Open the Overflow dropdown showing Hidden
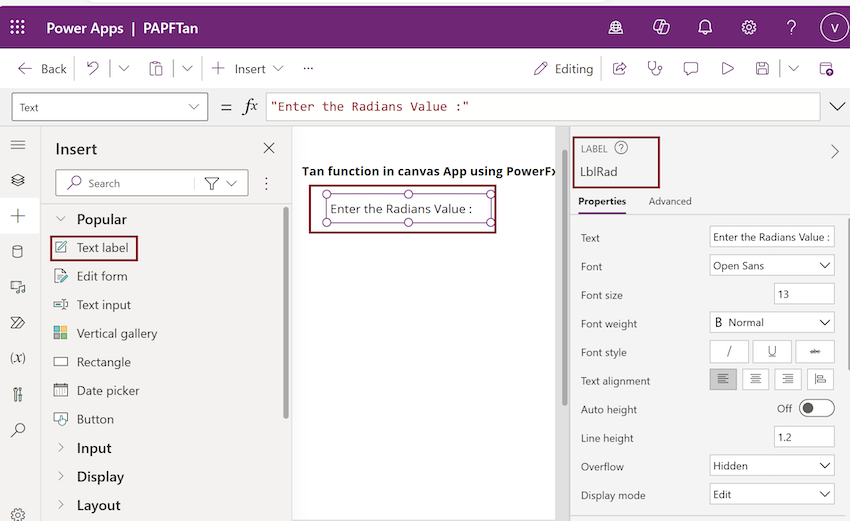This screenshot has height=521, width=850. (x=771, y=466)
